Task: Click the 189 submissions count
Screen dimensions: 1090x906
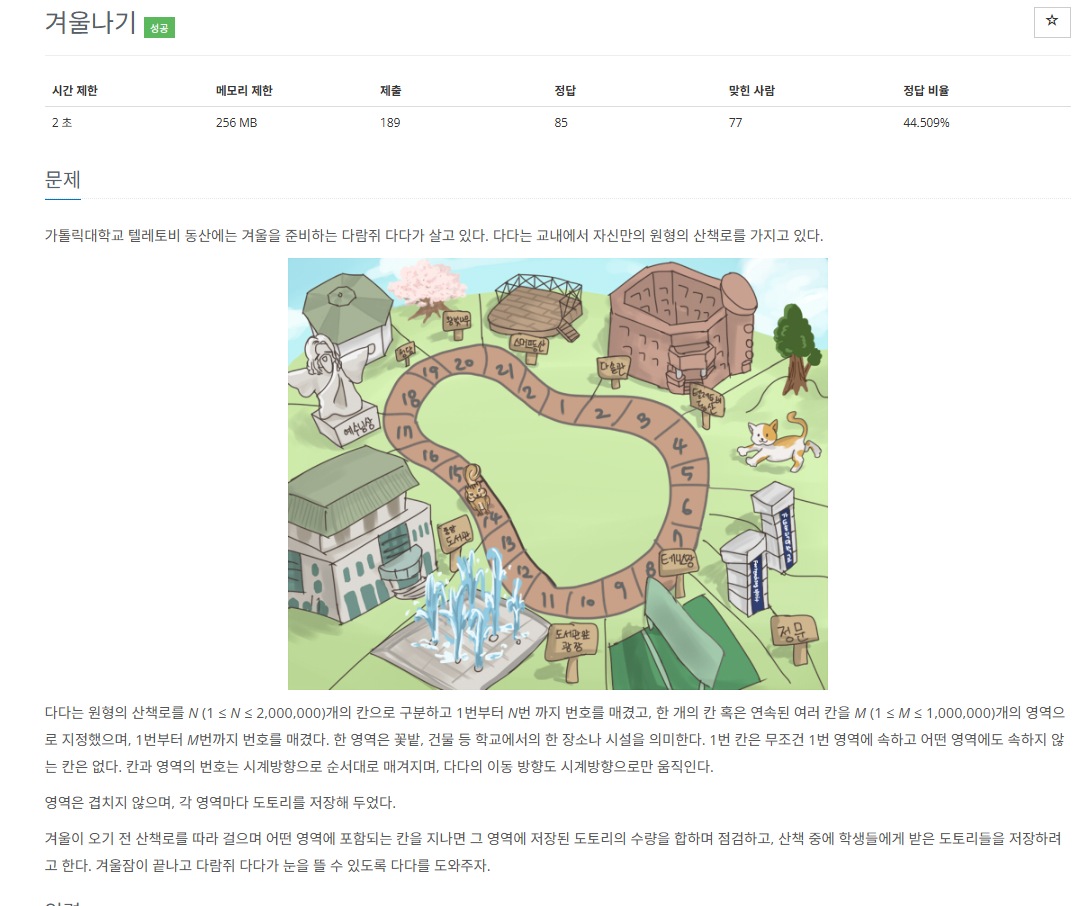Action: point(390,122)
